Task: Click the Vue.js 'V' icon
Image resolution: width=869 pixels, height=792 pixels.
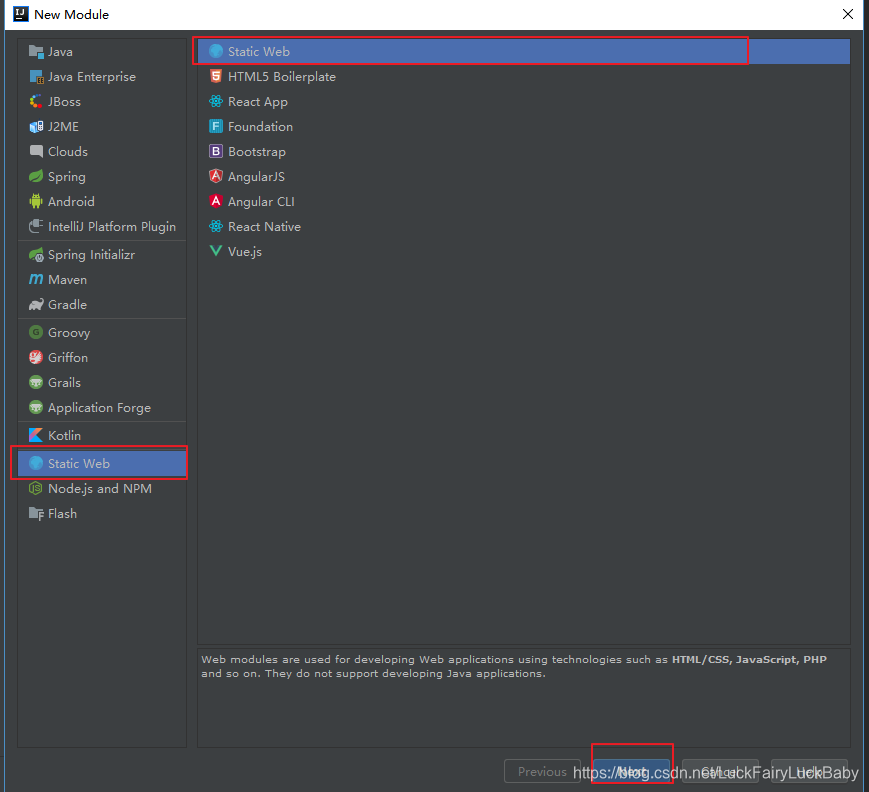Action: click(216, 251)
